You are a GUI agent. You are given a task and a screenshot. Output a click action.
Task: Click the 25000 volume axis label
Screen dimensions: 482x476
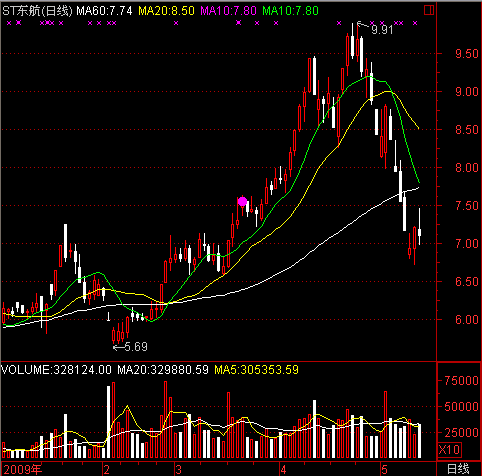461,433
